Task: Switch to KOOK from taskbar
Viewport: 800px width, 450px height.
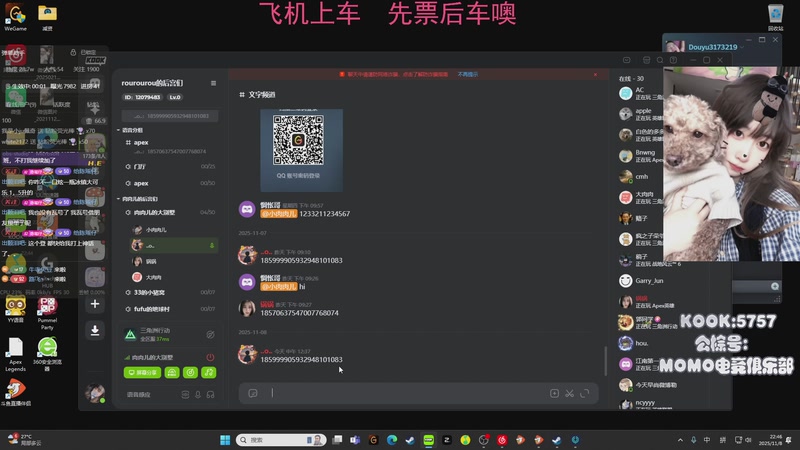Action: click(429, 440)
